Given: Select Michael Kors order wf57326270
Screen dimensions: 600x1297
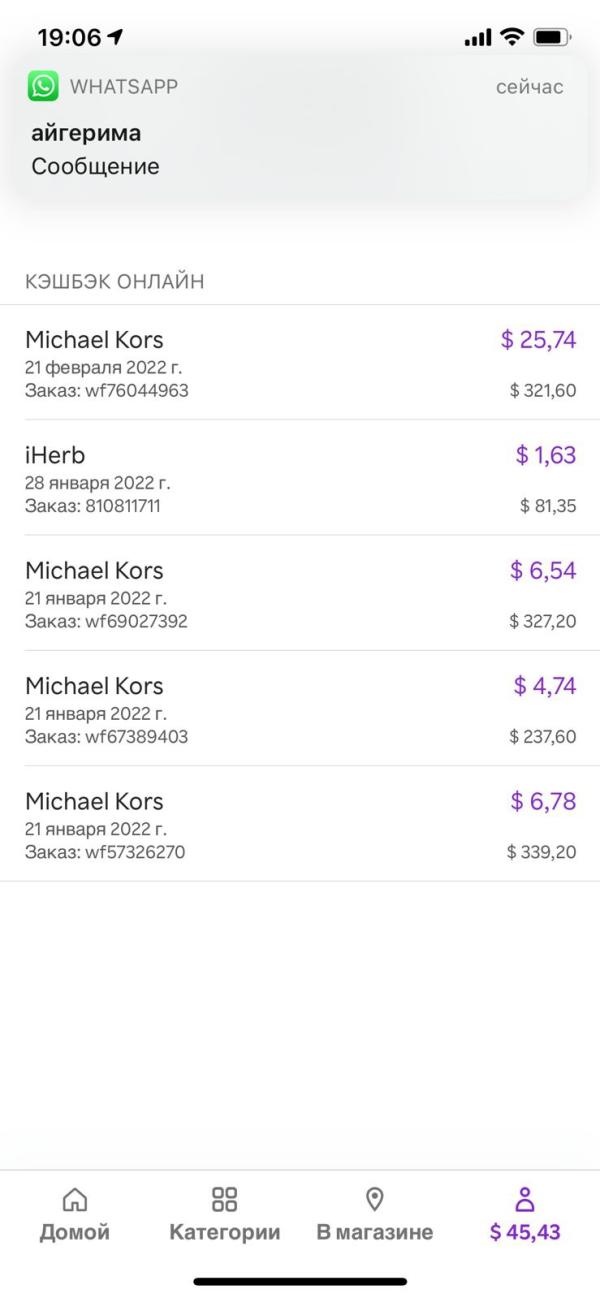Looking at the screenshot, I should click(300, 824).
